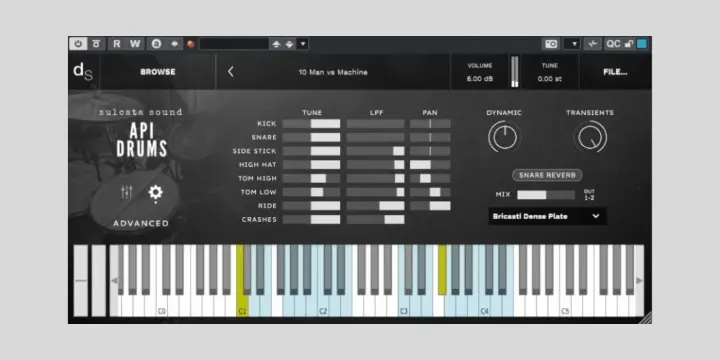The width and height of the screenshot is (720, 360).
Task: Adjust the CRASHES tune slider
Action: [311, 219]
